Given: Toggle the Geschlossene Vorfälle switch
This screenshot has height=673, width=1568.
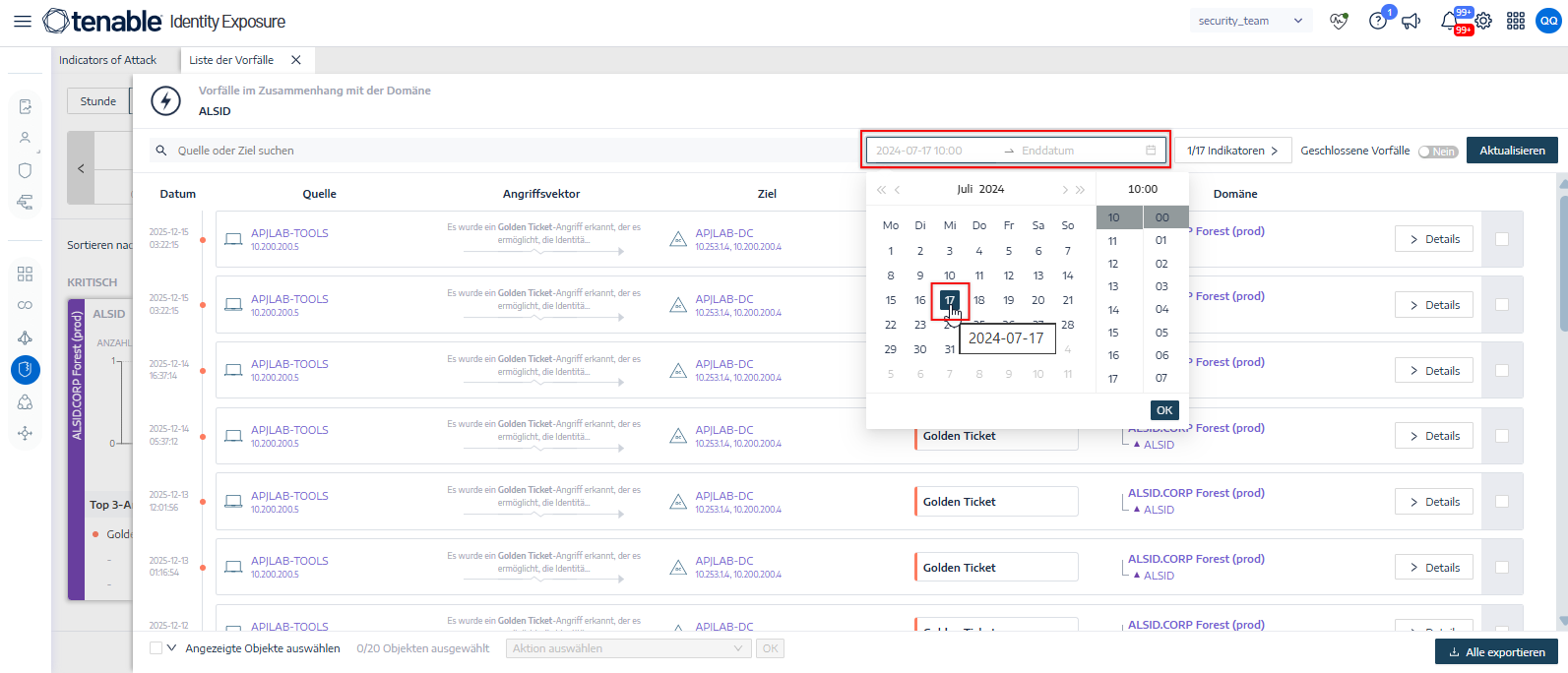Looking at the screenshot, I should (x=1438, y=152).
